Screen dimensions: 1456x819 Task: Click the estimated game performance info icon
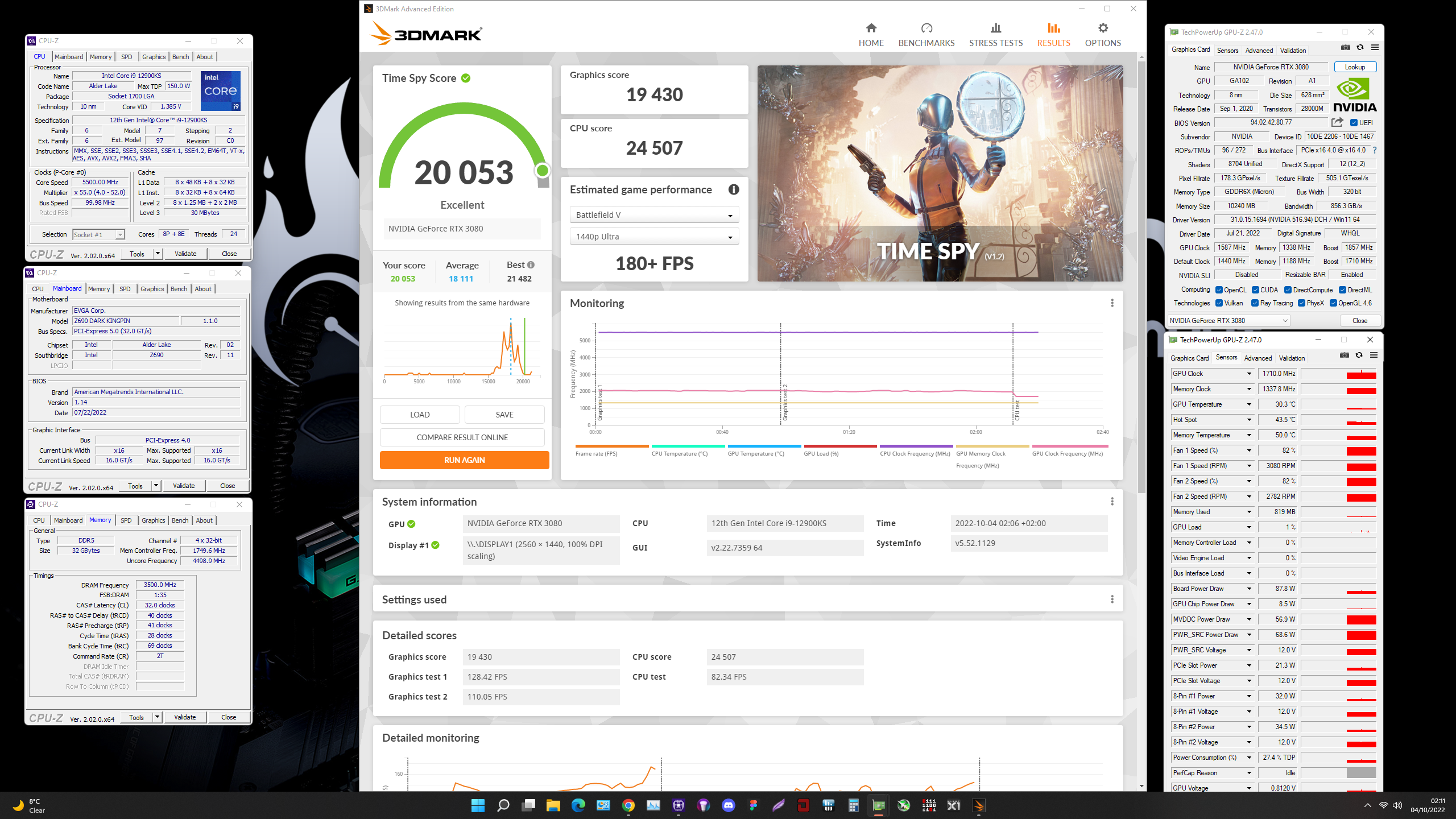(734, 190)
